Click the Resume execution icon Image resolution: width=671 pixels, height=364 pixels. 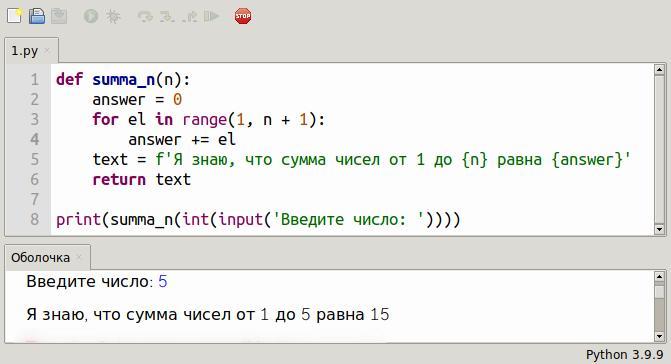pos(211,17)
